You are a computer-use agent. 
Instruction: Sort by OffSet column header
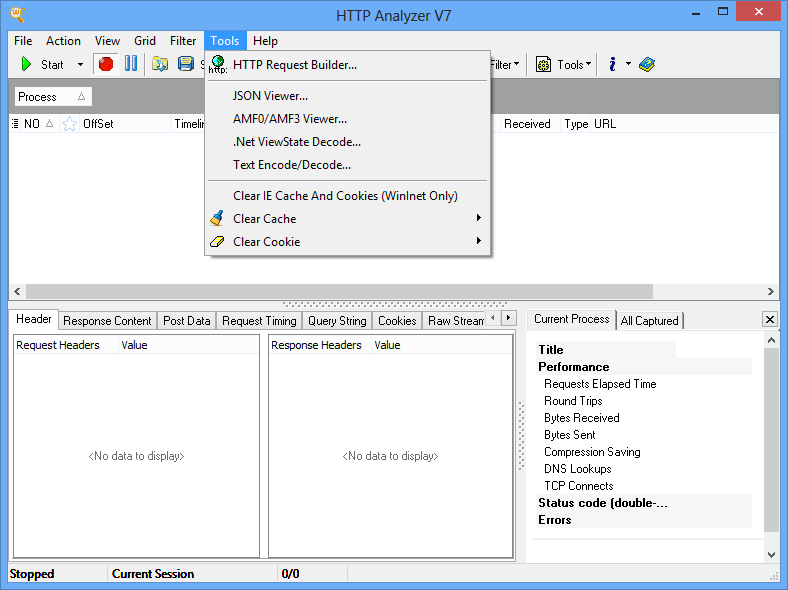(x=125, y=124)
